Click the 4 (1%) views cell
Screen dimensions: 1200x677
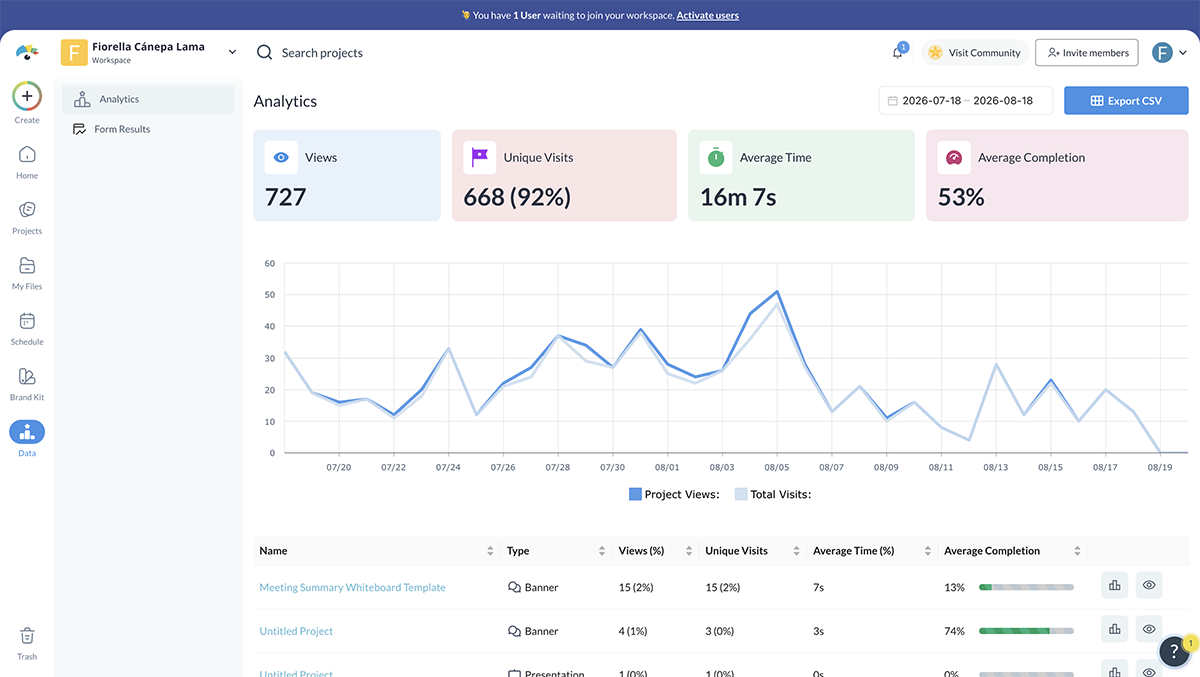[x=633, y=631]
